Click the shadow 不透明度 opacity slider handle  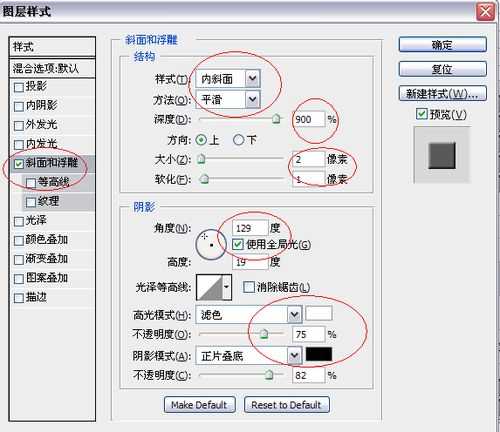point(269,375)
